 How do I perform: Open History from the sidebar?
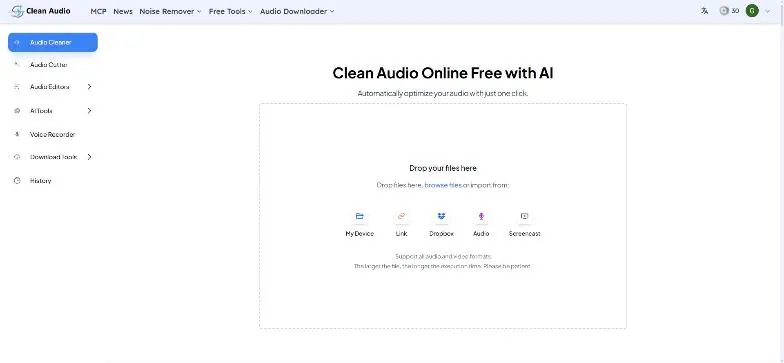(40, 180)
